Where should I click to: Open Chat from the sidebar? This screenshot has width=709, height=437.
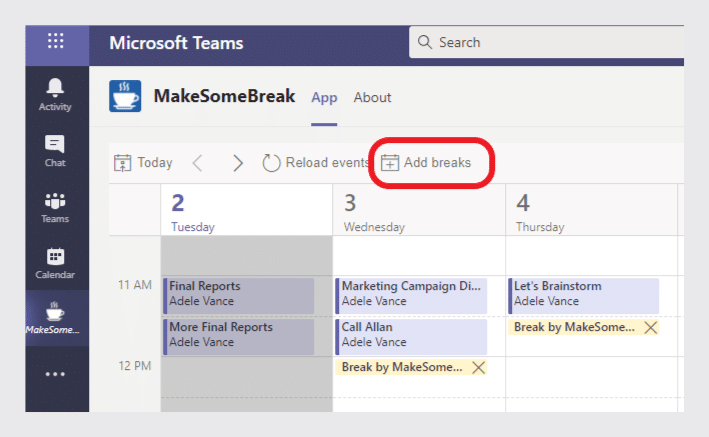click(55, 151)
